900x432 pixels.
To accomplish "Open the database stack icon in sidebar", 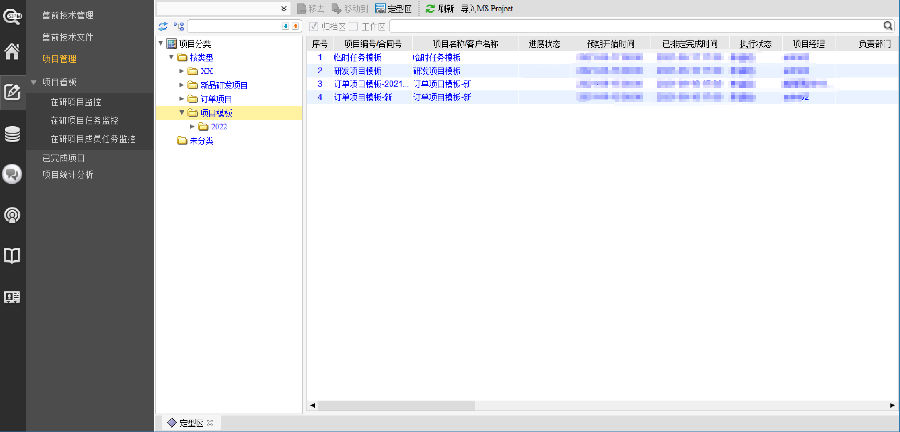I will [x=12, y=134].
